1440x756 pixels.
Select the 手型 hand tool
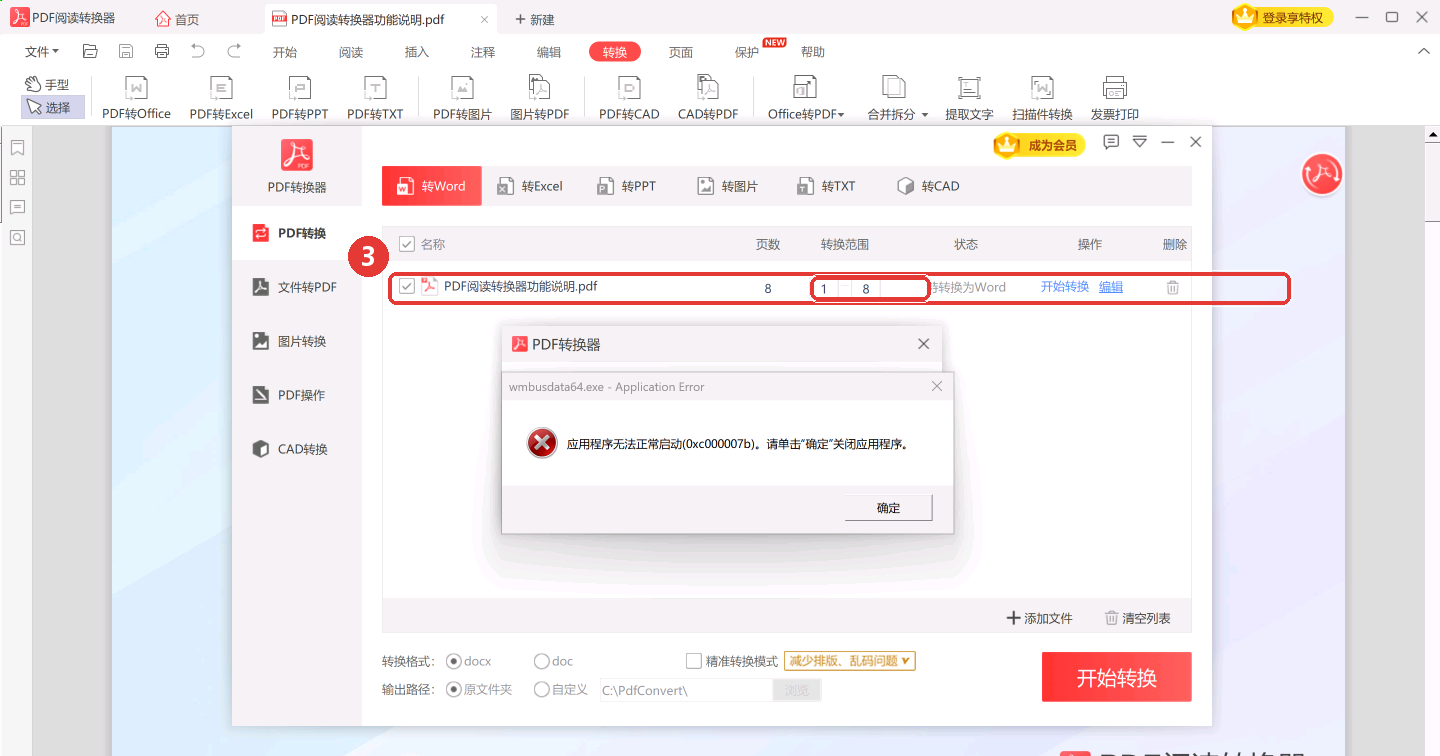(x=47, y=85)
